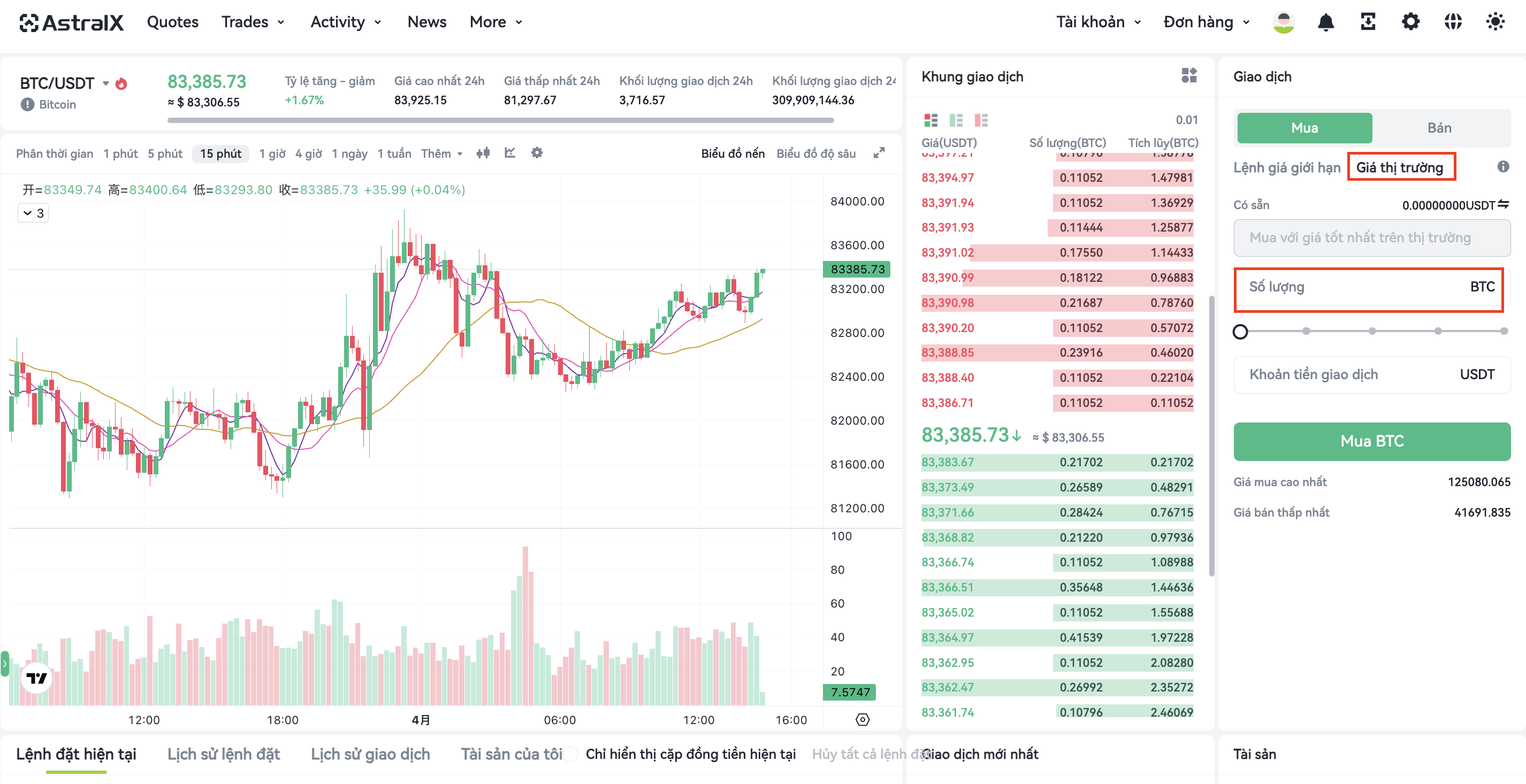Open the chart settings gear icon
Screen dimensions: 1526x784
537,153
